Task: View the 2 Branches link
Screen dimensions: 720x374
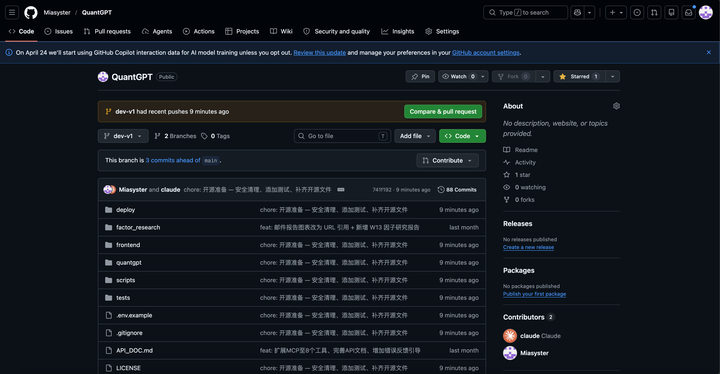Action: point(175,136)
